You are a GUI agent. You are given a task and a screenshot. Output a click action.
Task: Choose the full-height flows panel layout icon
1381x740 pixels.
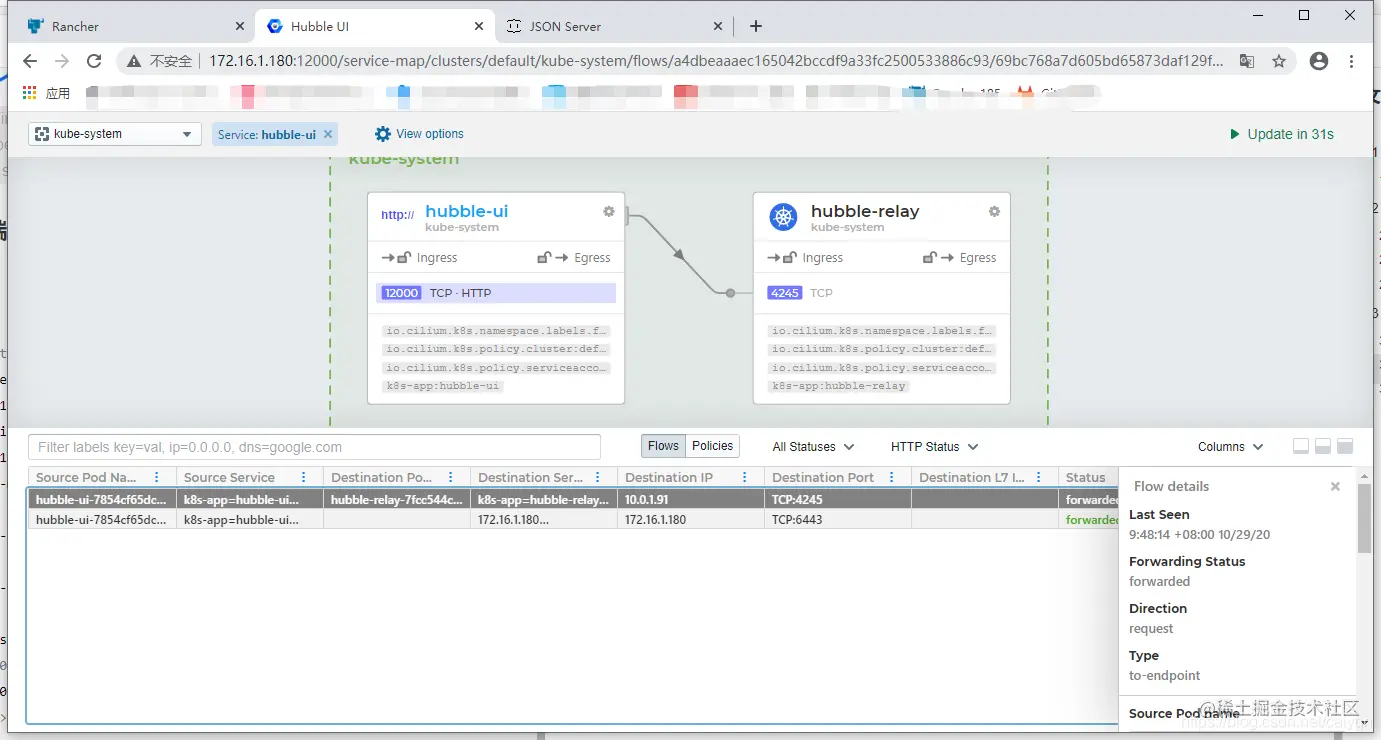pyautogui.click(x=1345, y=446)
